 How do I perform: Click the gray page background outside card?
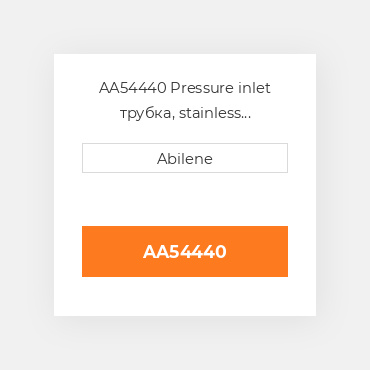point(27,185)
